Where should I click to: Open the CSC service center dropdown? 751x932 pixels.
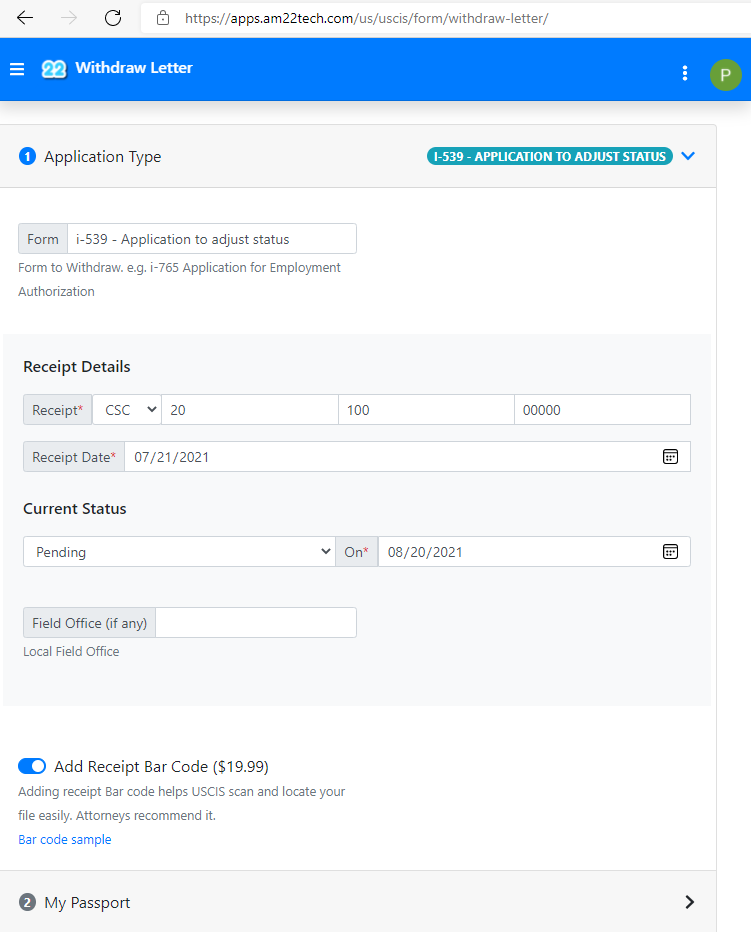coord(127,410)
